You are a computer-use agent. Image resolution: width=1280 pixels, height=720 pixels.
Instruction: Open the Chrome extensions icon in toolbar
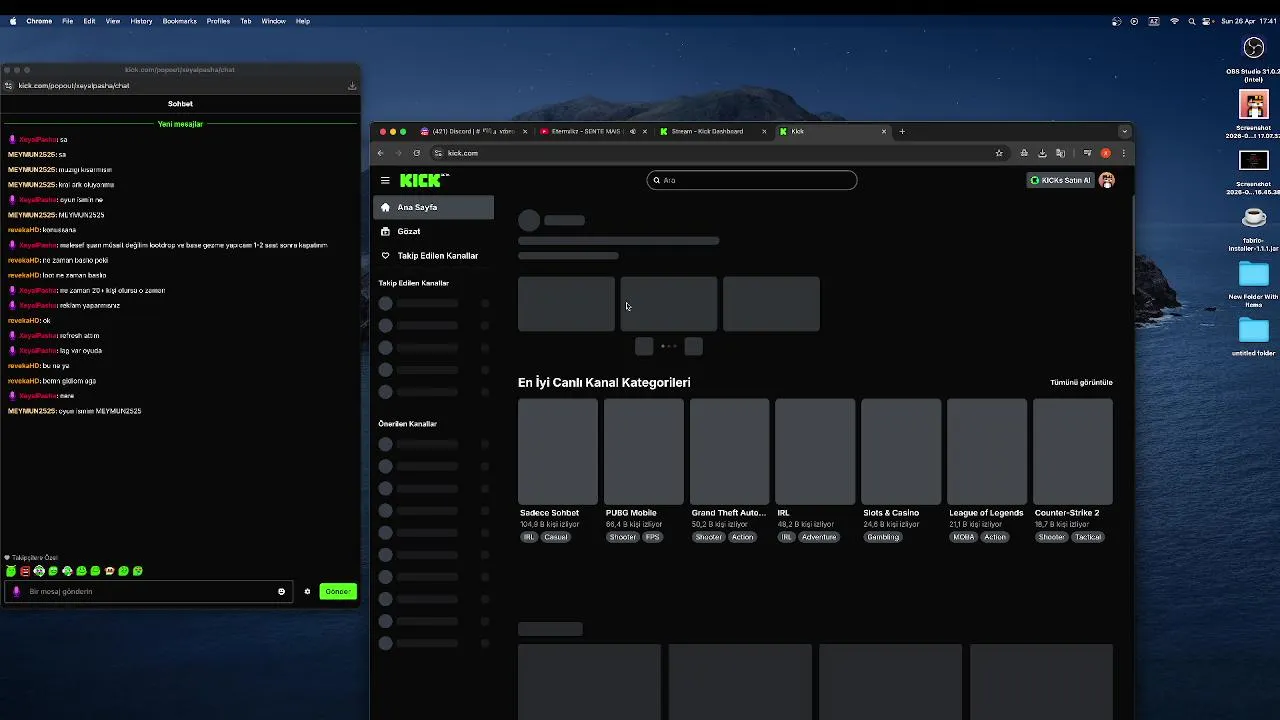(x=1024, y=153)
